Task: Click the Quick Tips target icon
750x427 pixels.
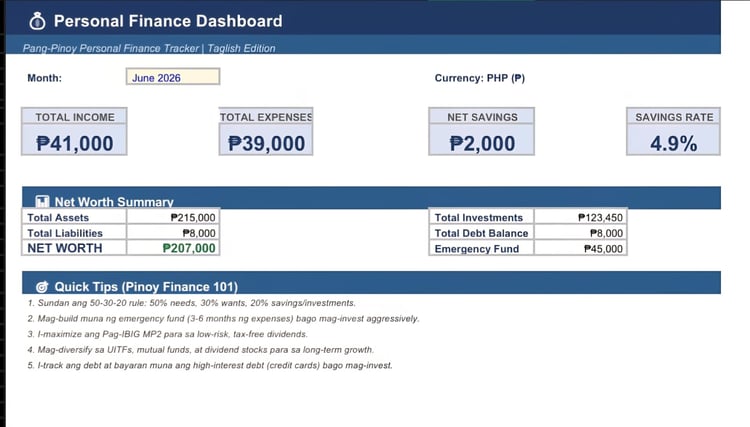Action: 42,286
